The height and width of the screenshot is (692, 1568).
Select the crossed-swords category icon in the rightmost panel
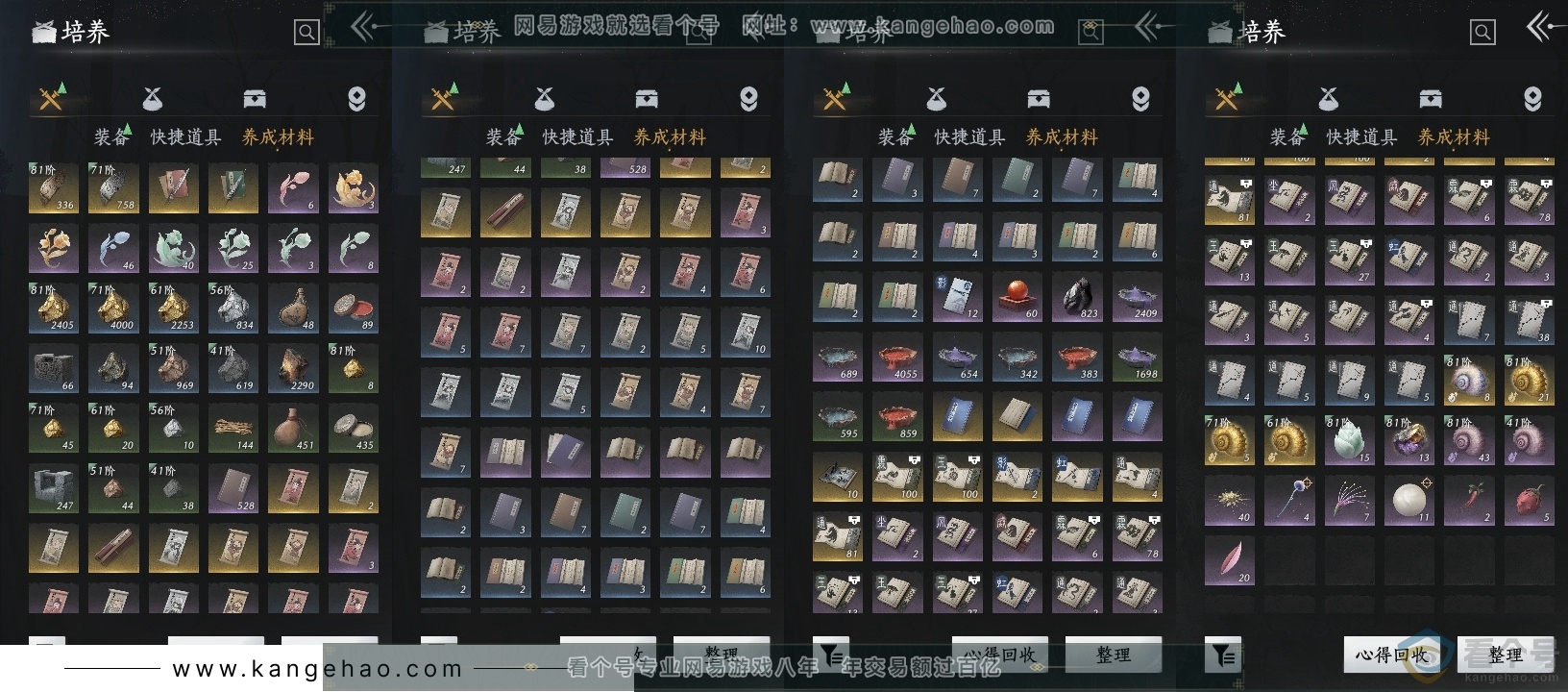tap(1228, 97)
